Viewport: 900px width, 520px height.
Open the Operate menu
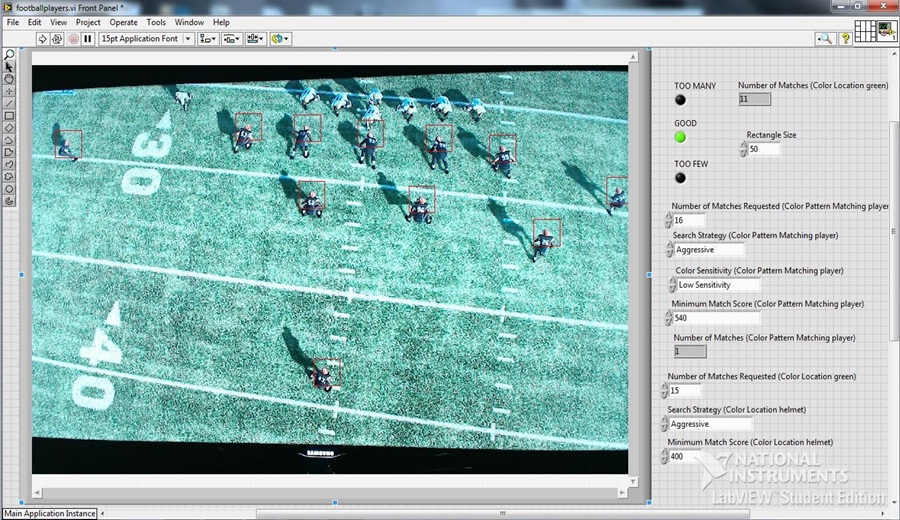click(123, 22)
